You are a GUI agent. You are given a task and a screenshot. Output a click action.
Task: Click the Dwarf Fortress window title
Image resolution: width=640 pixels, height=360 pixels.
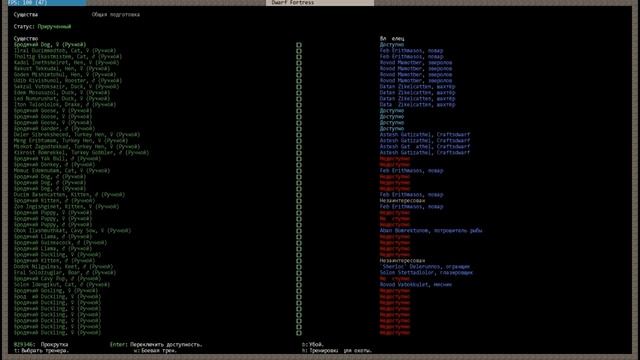coord(293,2)
